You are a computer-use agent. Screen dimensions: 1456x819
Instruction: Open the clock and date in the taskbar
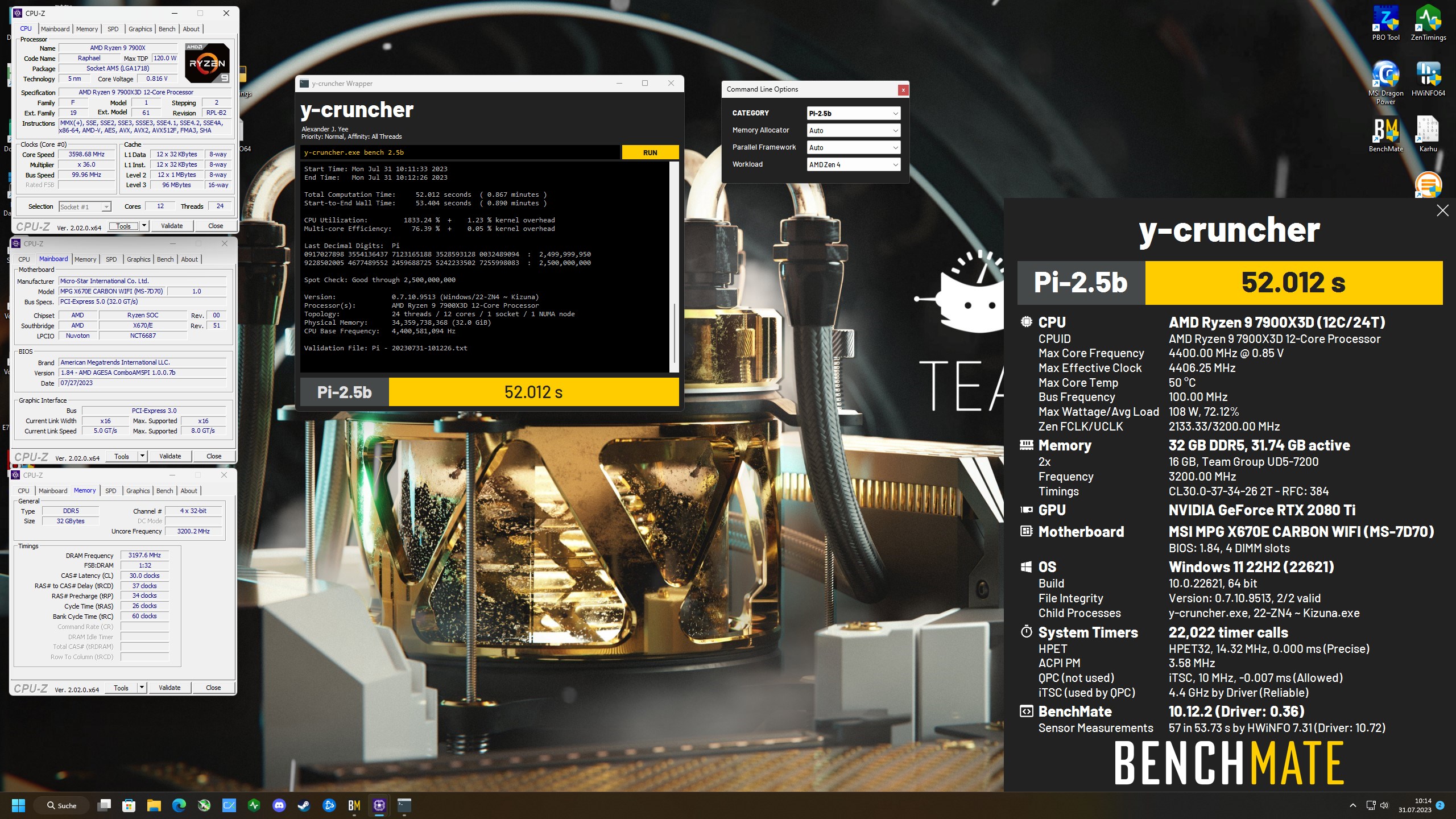pyautogui.click(x=1415, y=805)
